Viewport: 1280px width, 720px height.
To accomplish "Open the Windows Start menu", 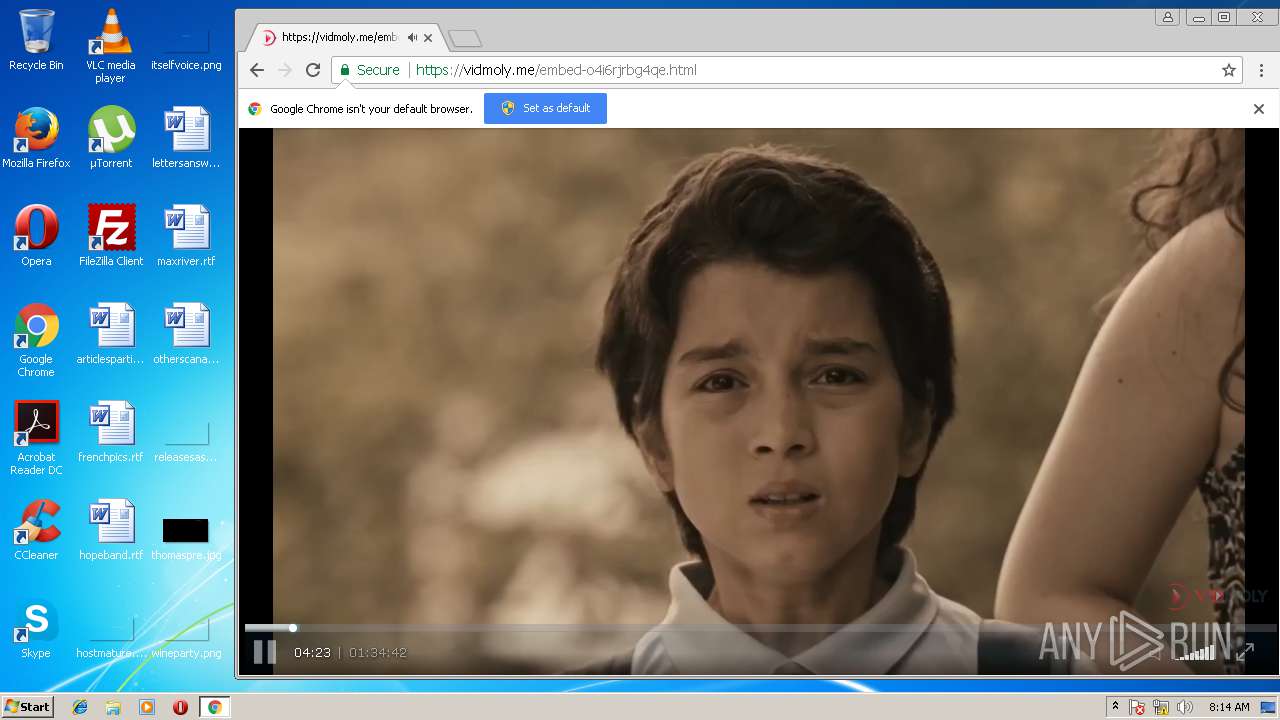I will coord(27,707).
